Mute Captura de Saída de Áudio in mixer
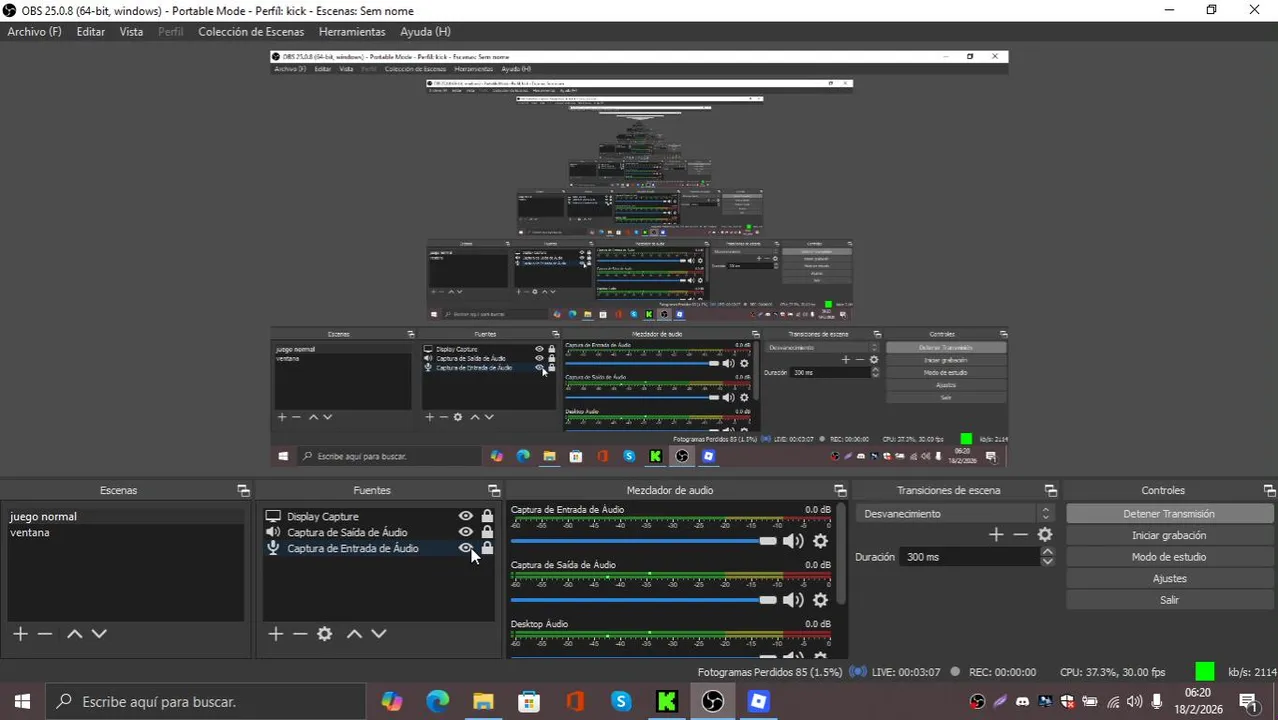Screen dimensions: 1278x720 [x=793, y=600]
